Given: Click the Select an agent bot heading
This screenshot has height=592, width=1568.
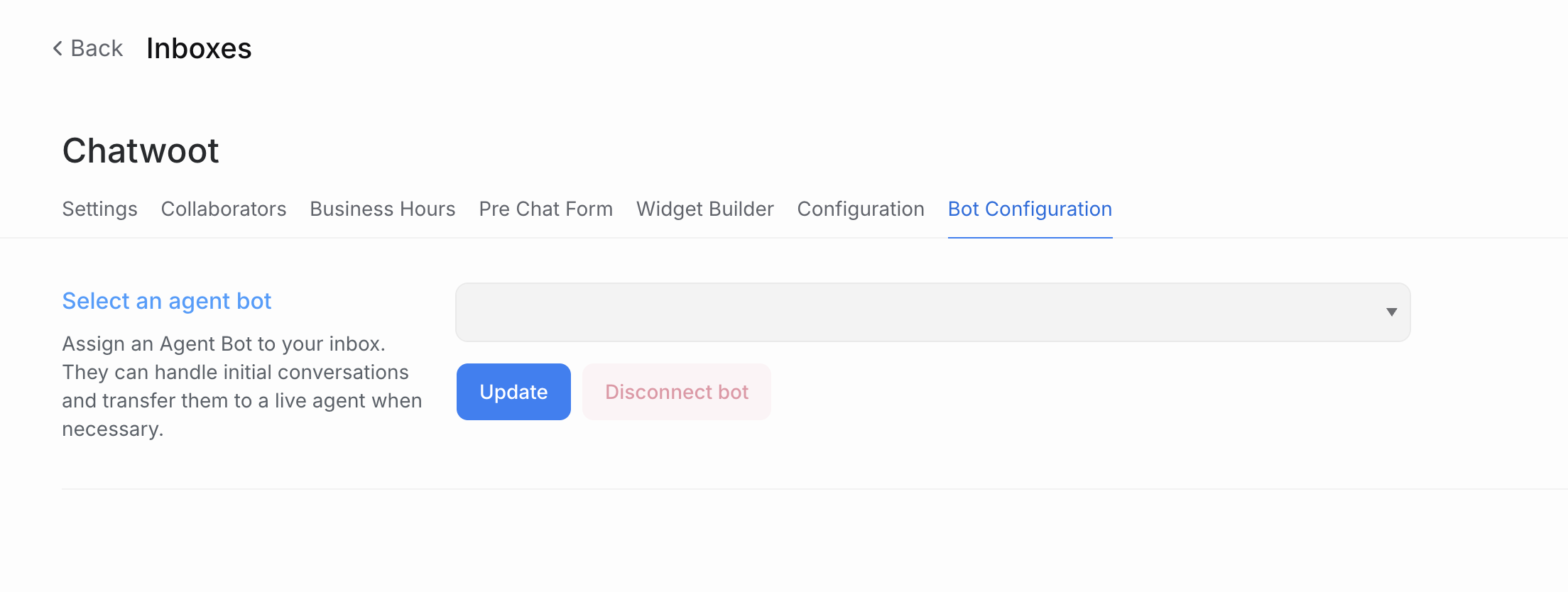Looking at the screenshot, I should (167, 301).
